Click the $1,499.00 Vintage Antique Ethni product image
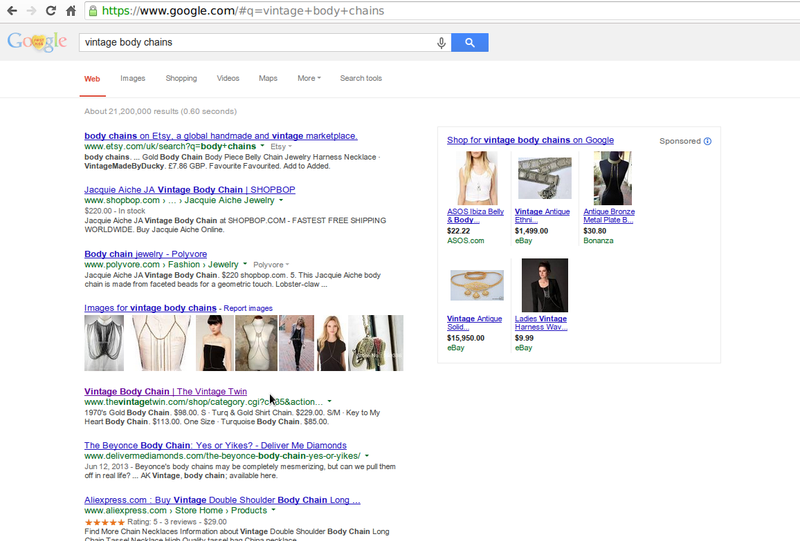Screen dimensions: 800x541 click(x=544, y=178)
